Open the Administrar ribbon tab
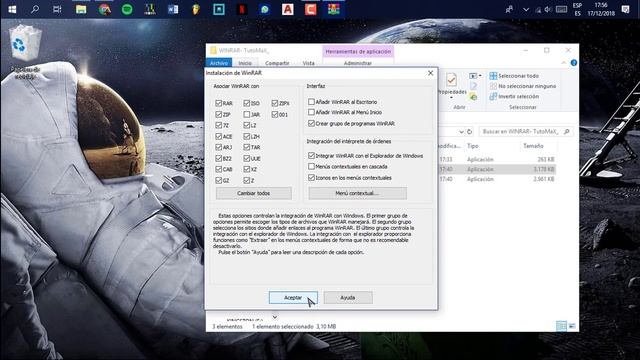The width and height of the screenshot is (640, 360). tap(358, 63)
